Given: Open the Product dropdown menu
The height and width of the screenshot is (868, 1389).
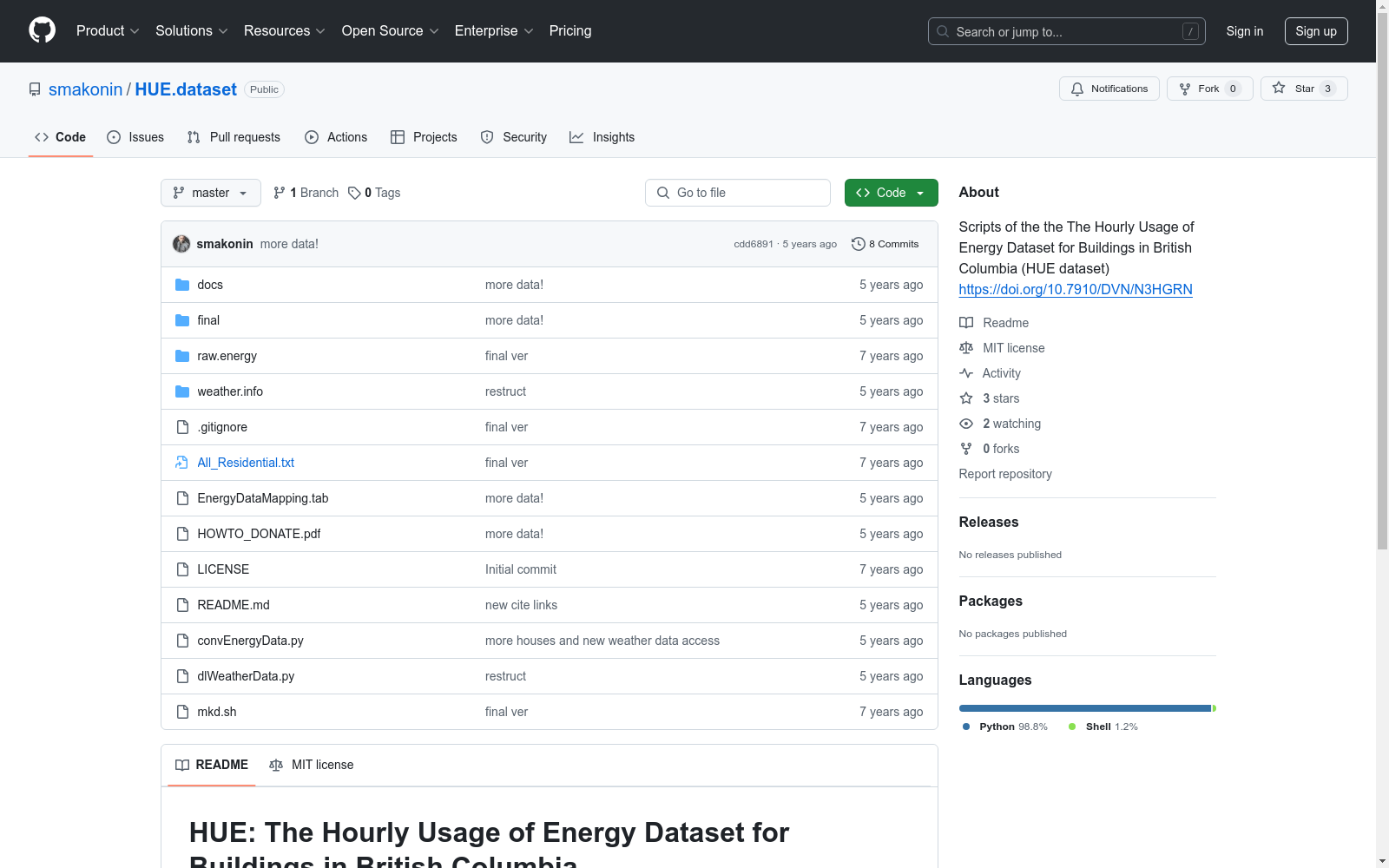Looking at the screenshot, I should (x=108, y=30).
